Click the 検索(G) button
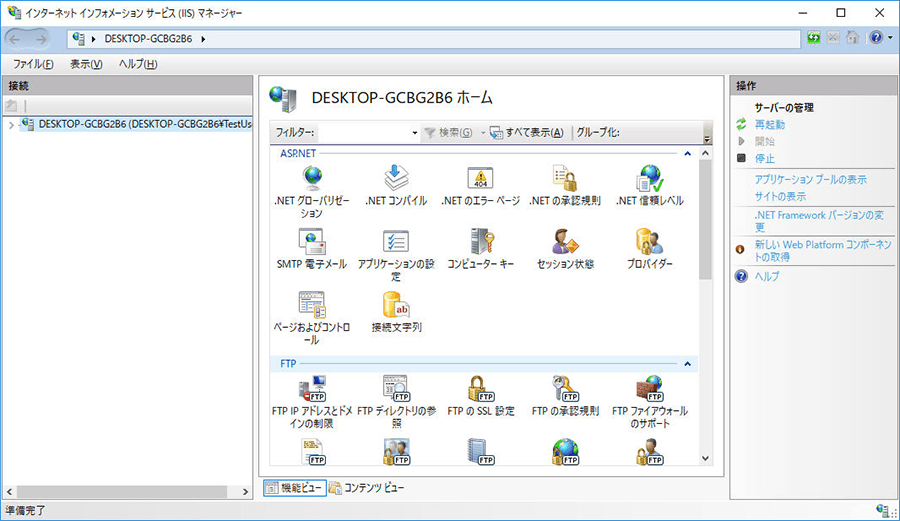 tap(449, 133)
